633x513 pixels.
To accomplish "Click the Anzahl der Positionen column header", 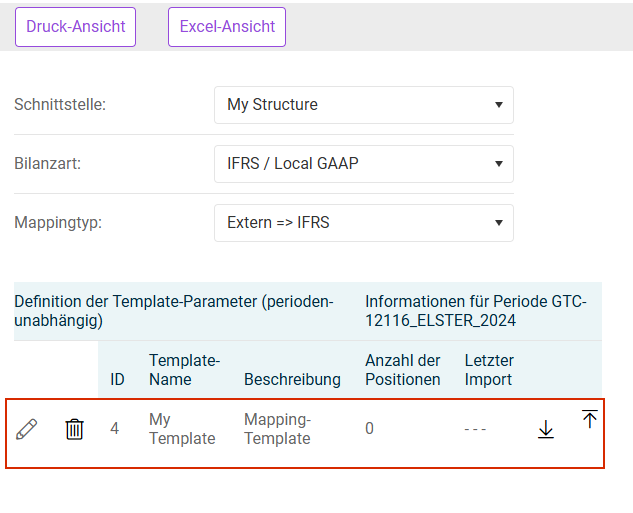I will click(402, 370).
